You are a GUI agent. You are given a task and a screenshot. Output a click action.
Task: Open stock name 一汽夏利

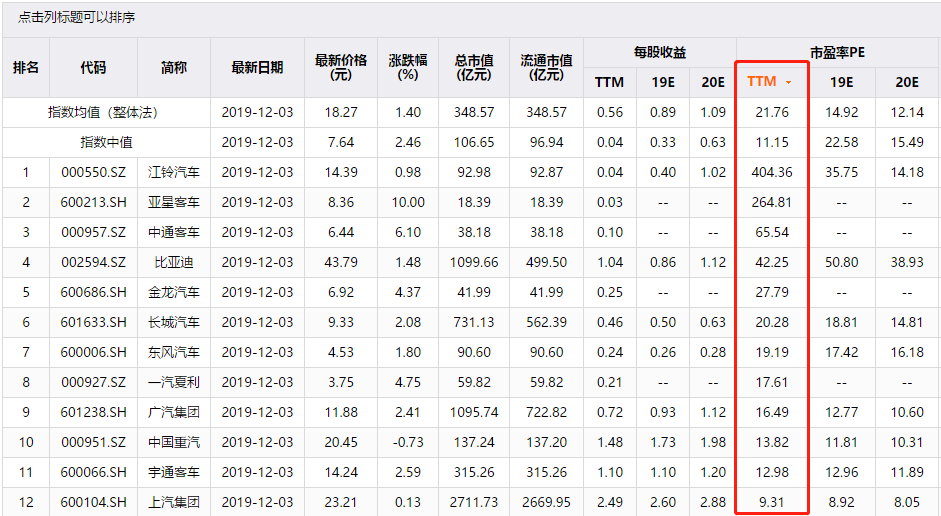(173, 382)
